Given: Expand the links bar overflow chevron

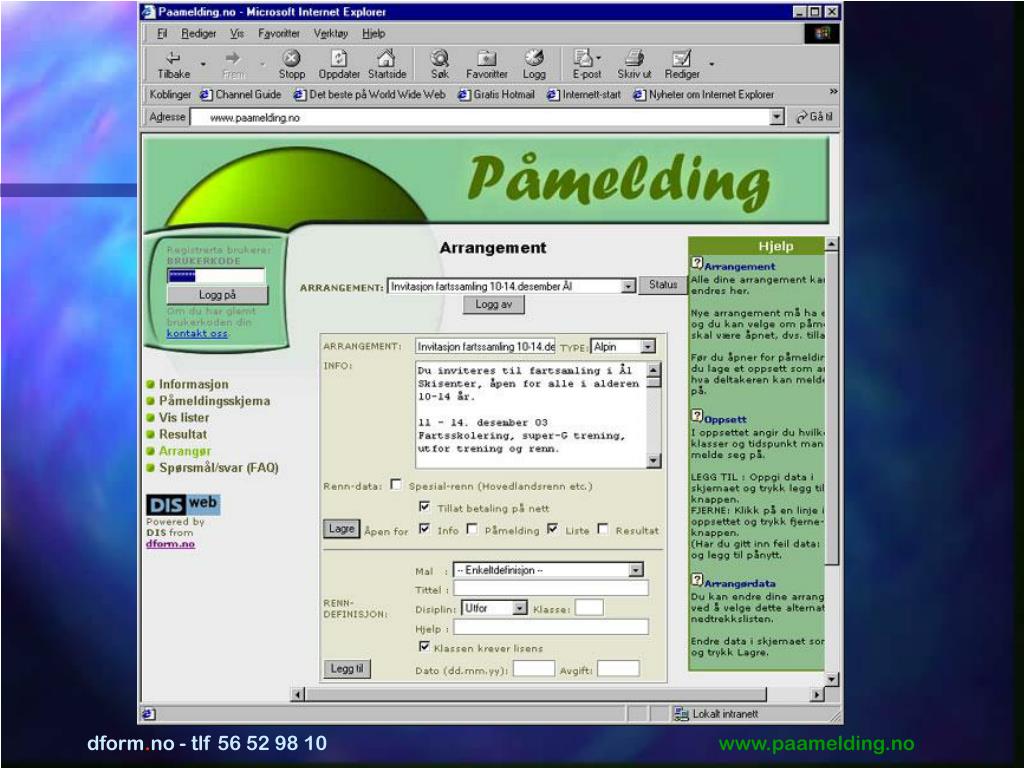Looking at the screenshot, I should (833, 91).
